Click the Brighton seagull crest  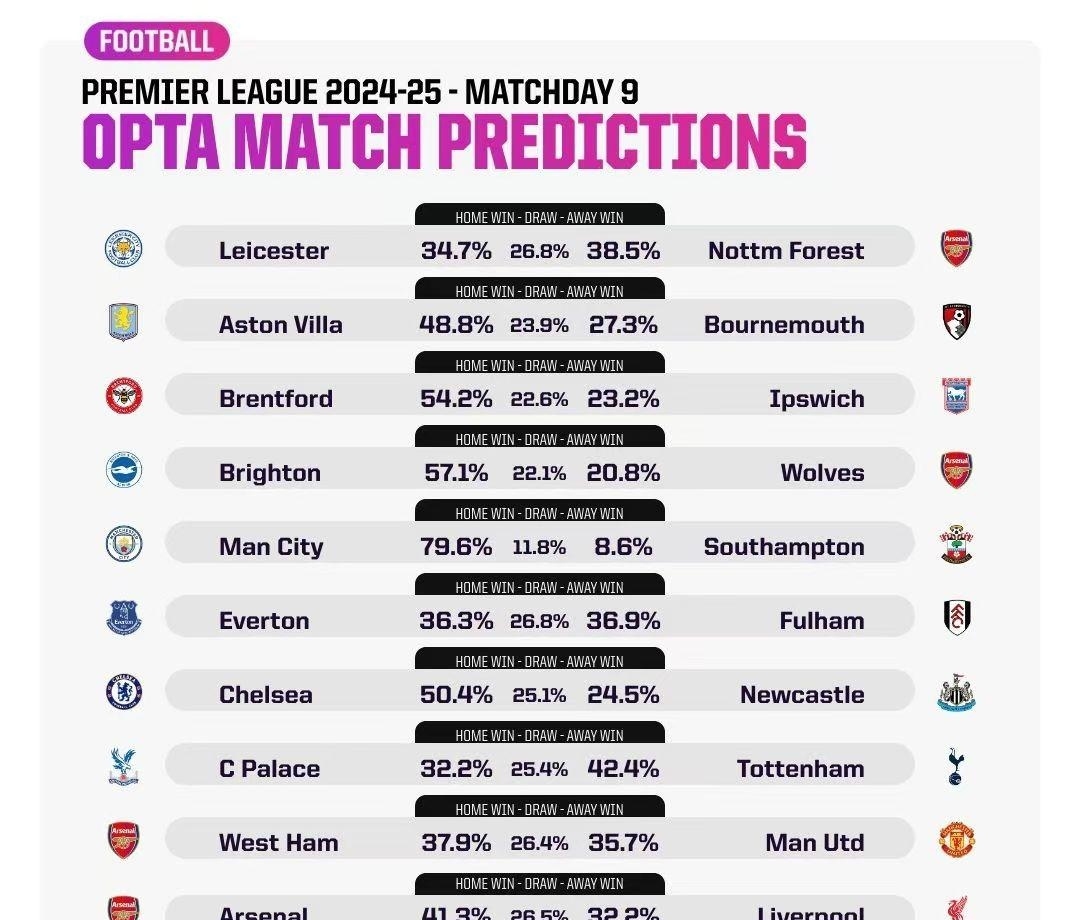click(124, 470)
